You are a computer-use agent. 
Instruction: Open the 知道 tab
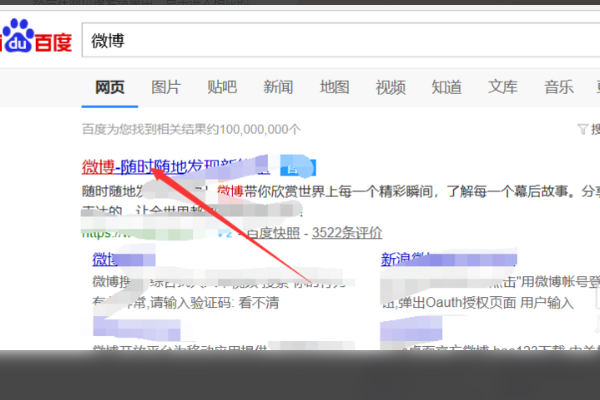coord(447,87)
